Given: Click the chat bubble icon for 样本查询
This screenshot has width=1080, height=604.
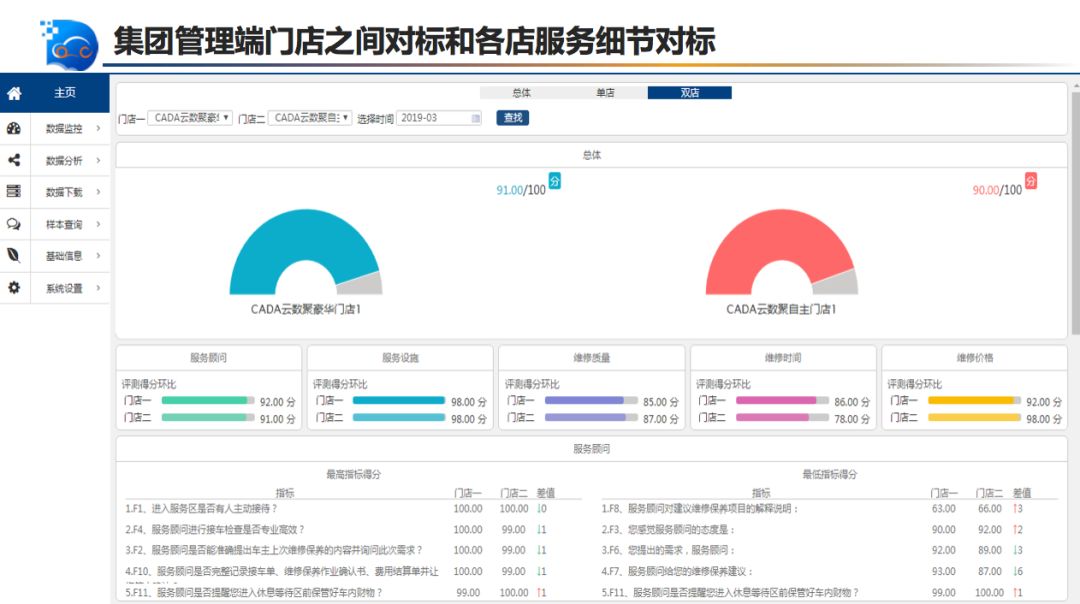Looking at the screenshot, I should tap(14, 224).
